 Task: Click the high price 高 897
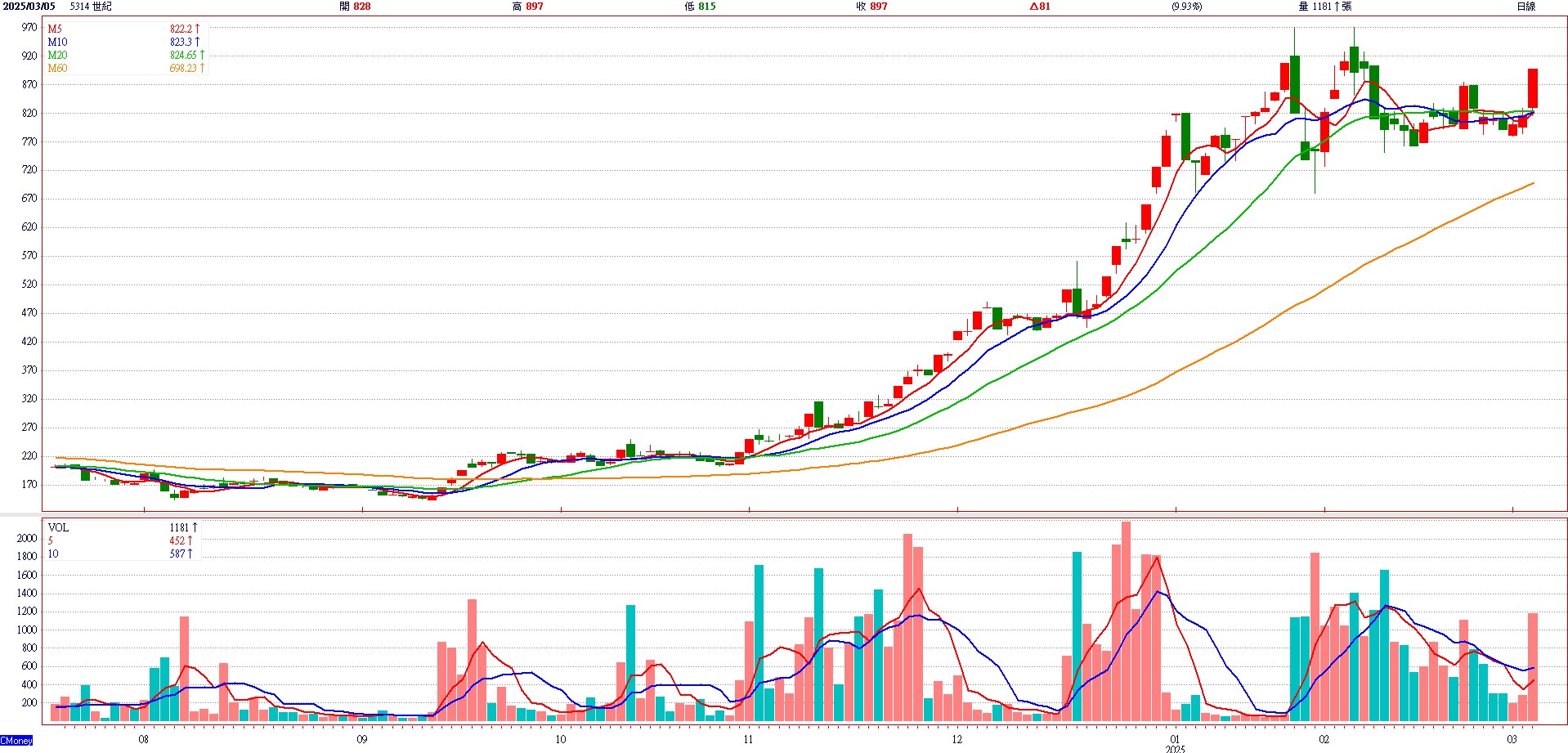tap(527, 7)
